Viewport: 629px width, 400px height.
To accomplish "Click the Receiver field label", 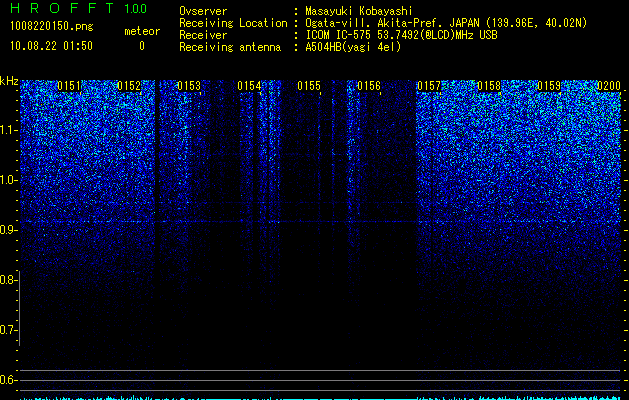I will (203, 35).
